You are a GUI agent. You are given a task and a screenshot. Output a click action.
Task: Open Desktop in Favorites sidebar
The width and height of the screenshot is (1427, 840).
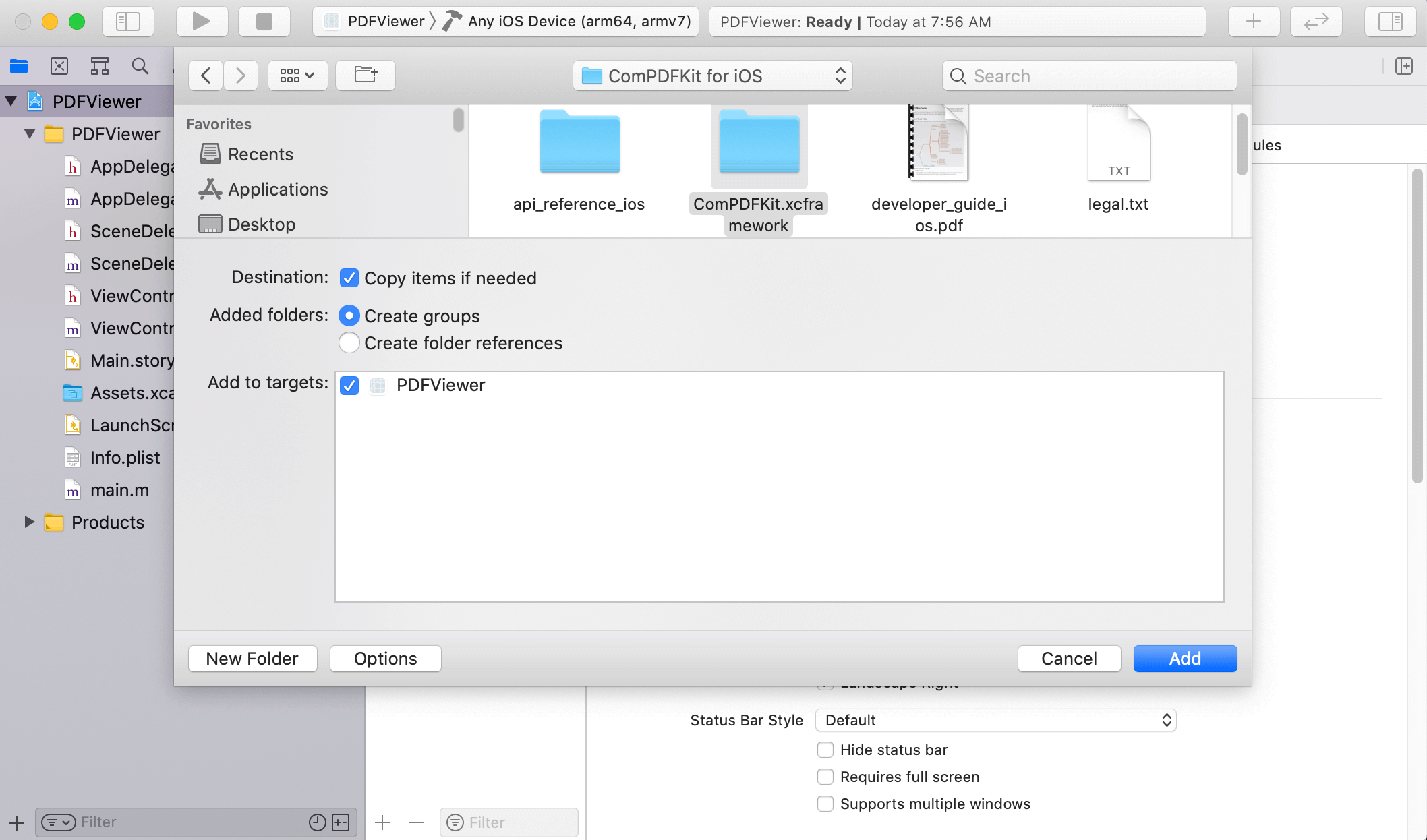(247, 224)
